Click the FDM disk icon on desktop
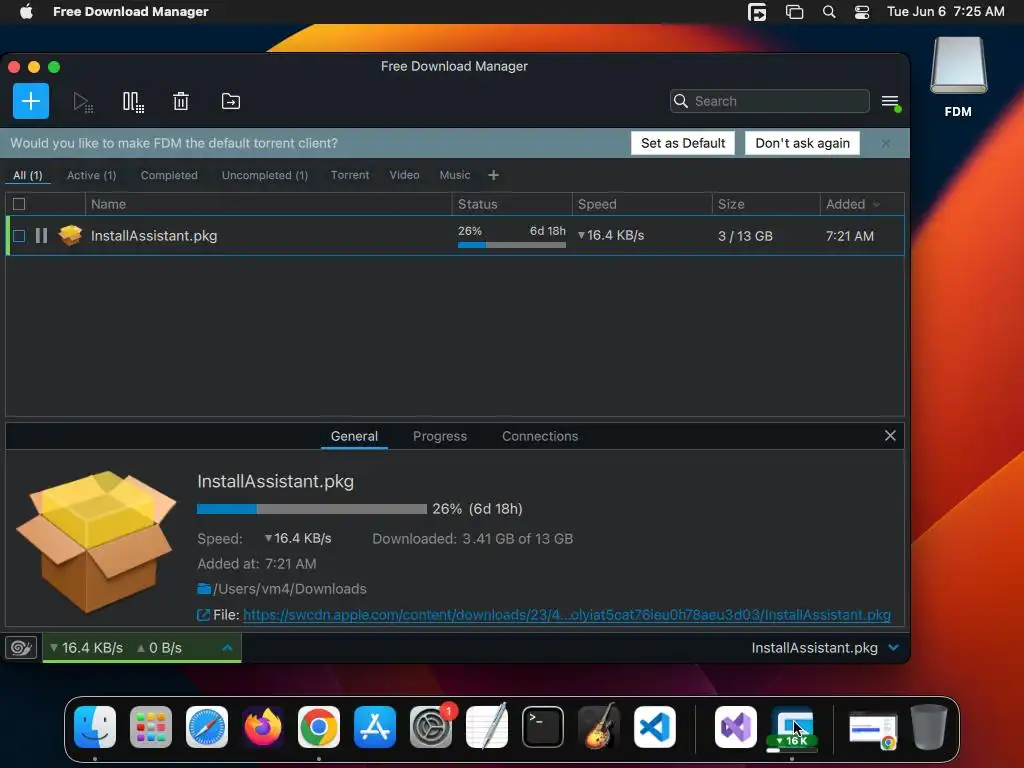Viewport: 1024px width, 768px height. coord(958,66)
